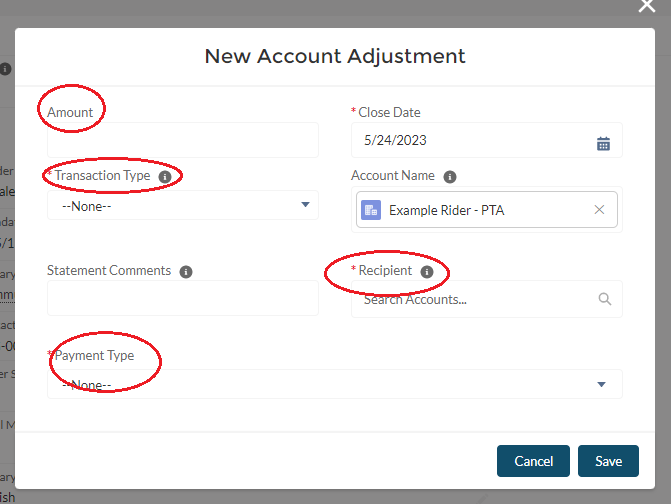
Task: Close the New Account Adjustment dialog
Action: pos(647,5)
